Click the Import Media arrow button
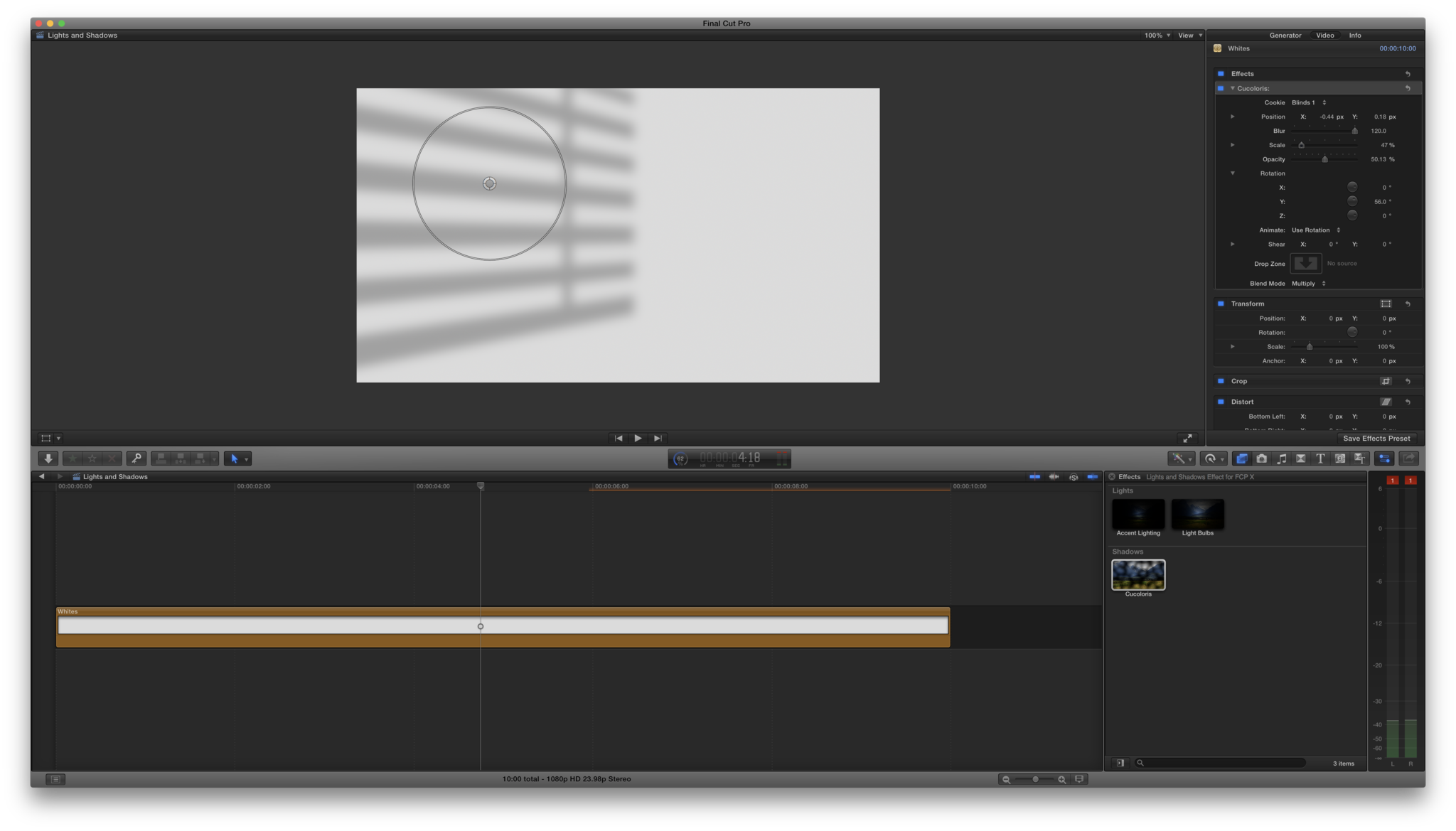The image size is (1456, 831). point(48,459)
